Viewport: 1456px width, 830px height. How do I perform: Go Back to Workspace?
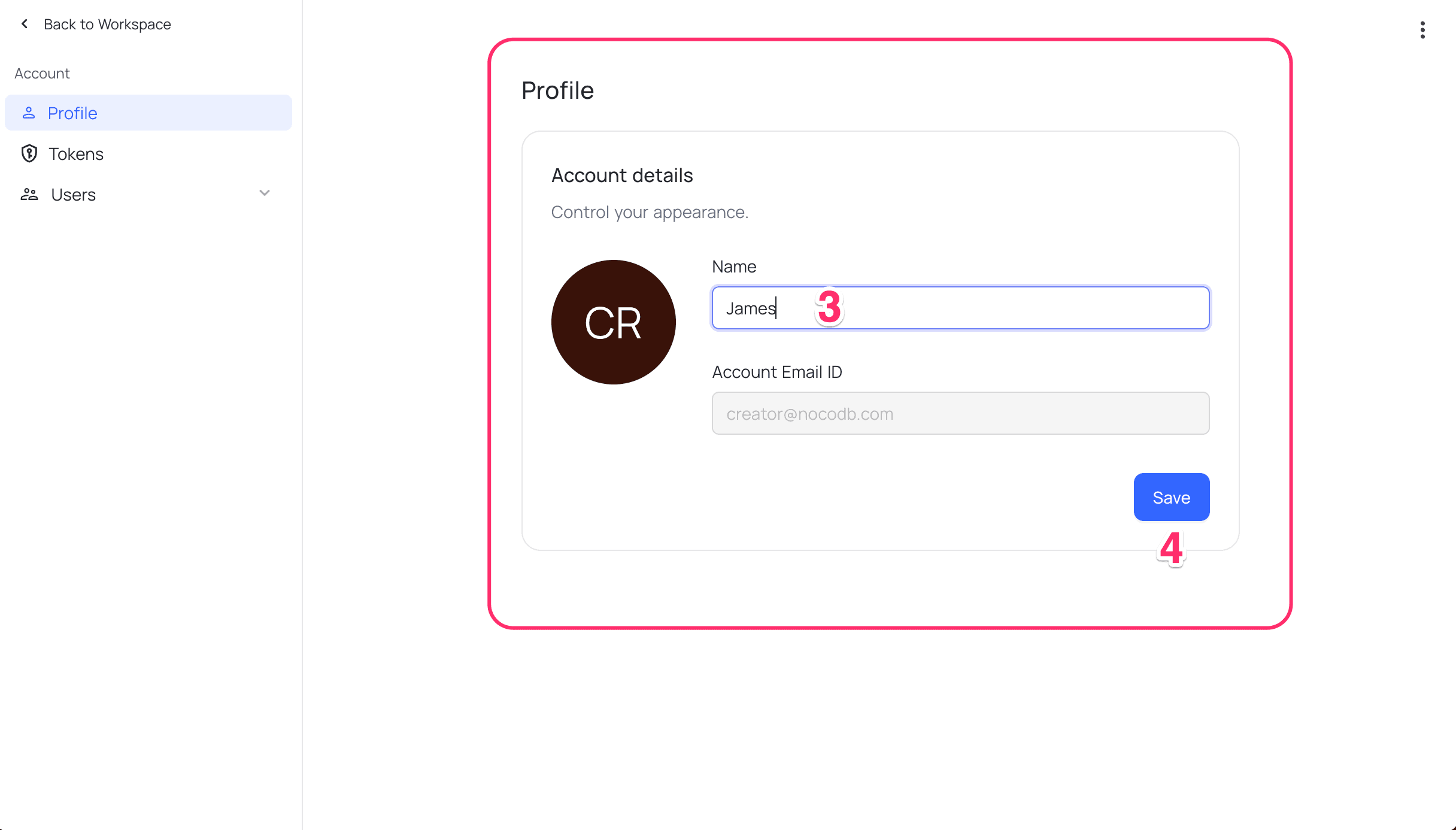pyautogui.click(x=107, y=24)
